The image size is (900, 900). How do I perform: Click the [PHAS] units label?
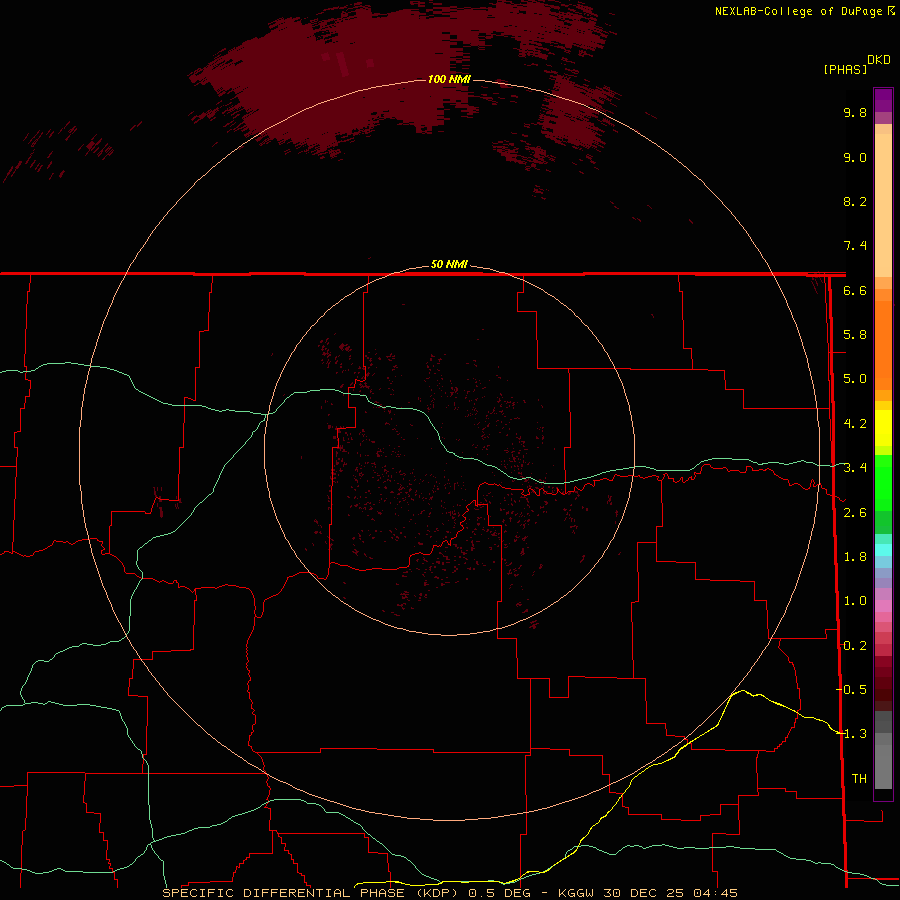coord(845,69)
